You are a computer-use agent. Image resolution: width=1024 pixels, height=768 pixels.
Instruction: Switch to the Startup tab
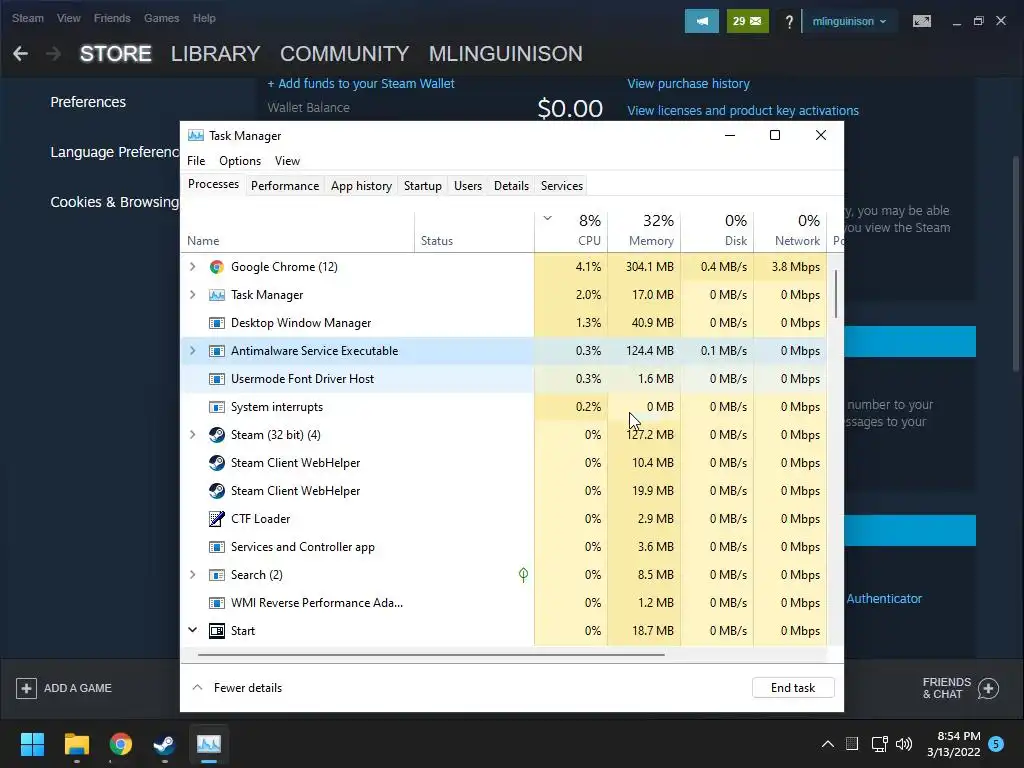(x=423, y=185)
